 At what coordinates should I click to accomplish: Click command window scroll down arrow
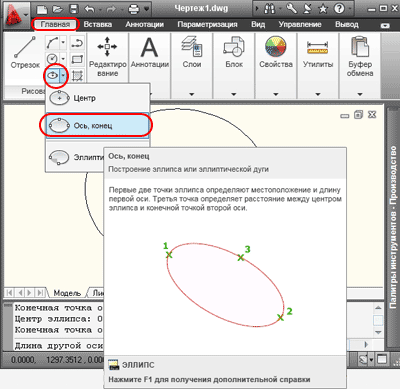pyautogui.click(x=378, y=332)
